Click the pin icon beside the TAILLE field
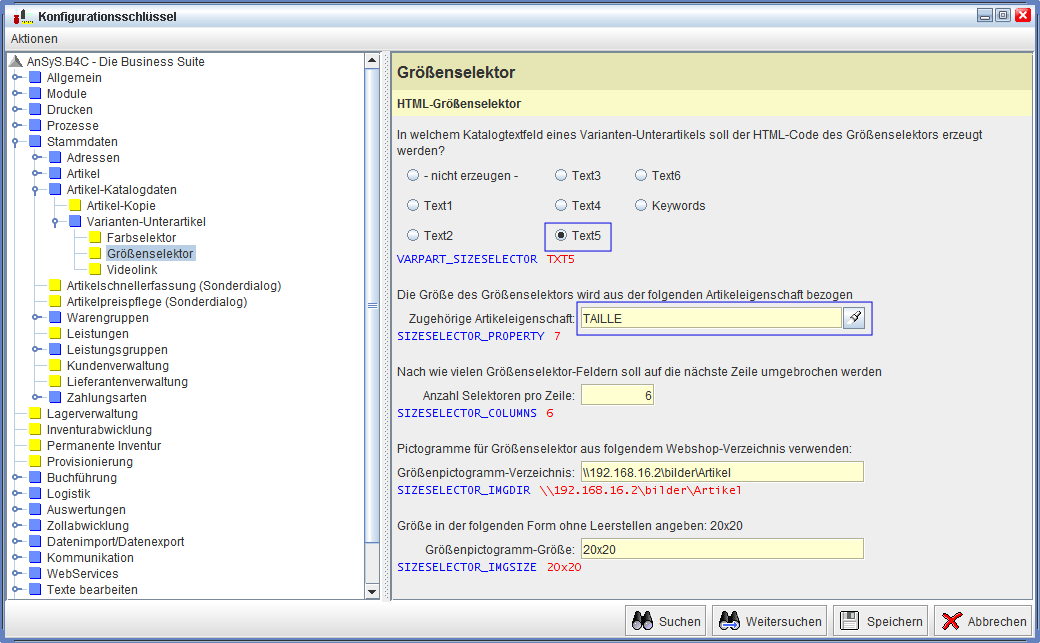The height and width of the screenshot is (643, 1040). (x=854, y=318)
